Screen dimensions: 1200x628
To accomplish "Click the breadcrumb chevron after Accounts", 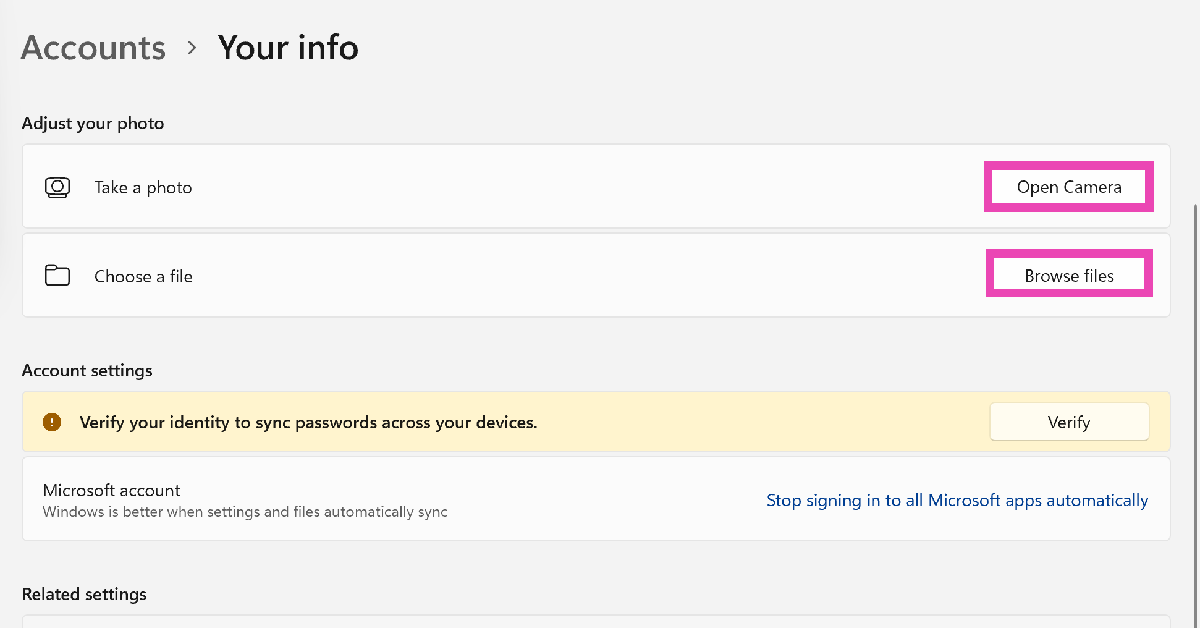I will pyautogui.click(x=192, y=48).
